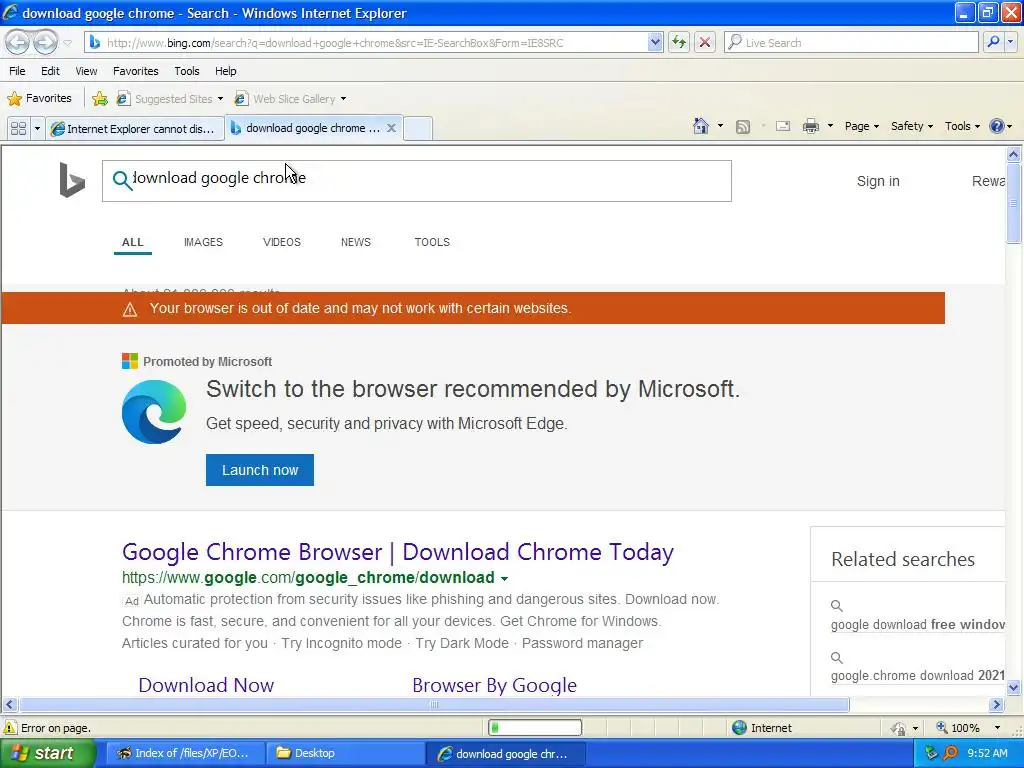Open the View menu
Screen dimensions: 1024x768
86,71
